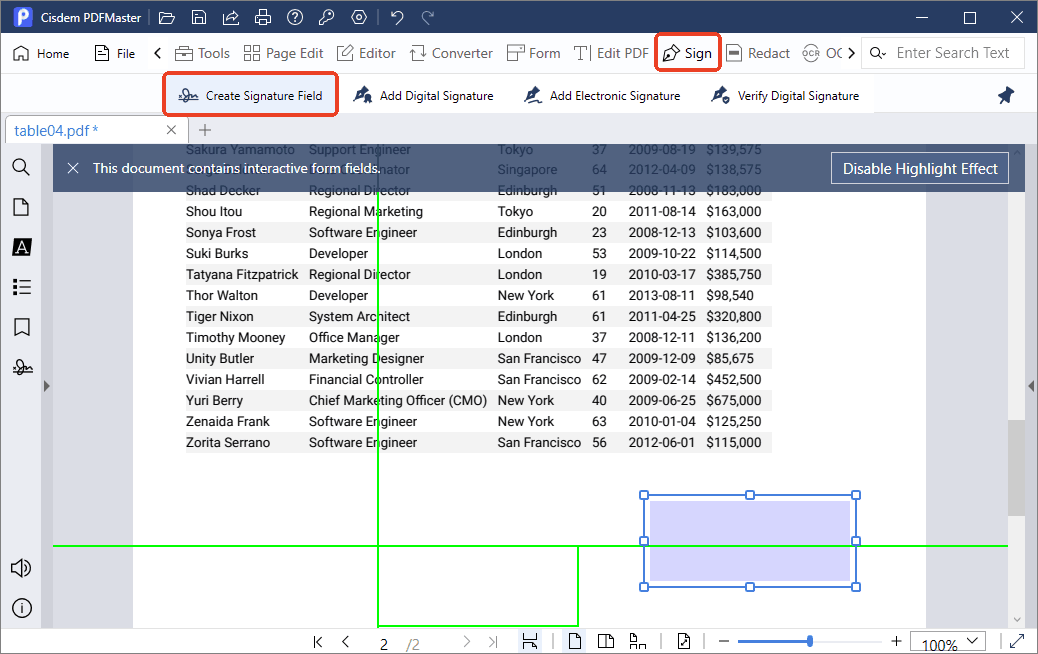1038x654 pixels.
Task: Click the speaker read-aloud icon
Action: tap(21, 568)
